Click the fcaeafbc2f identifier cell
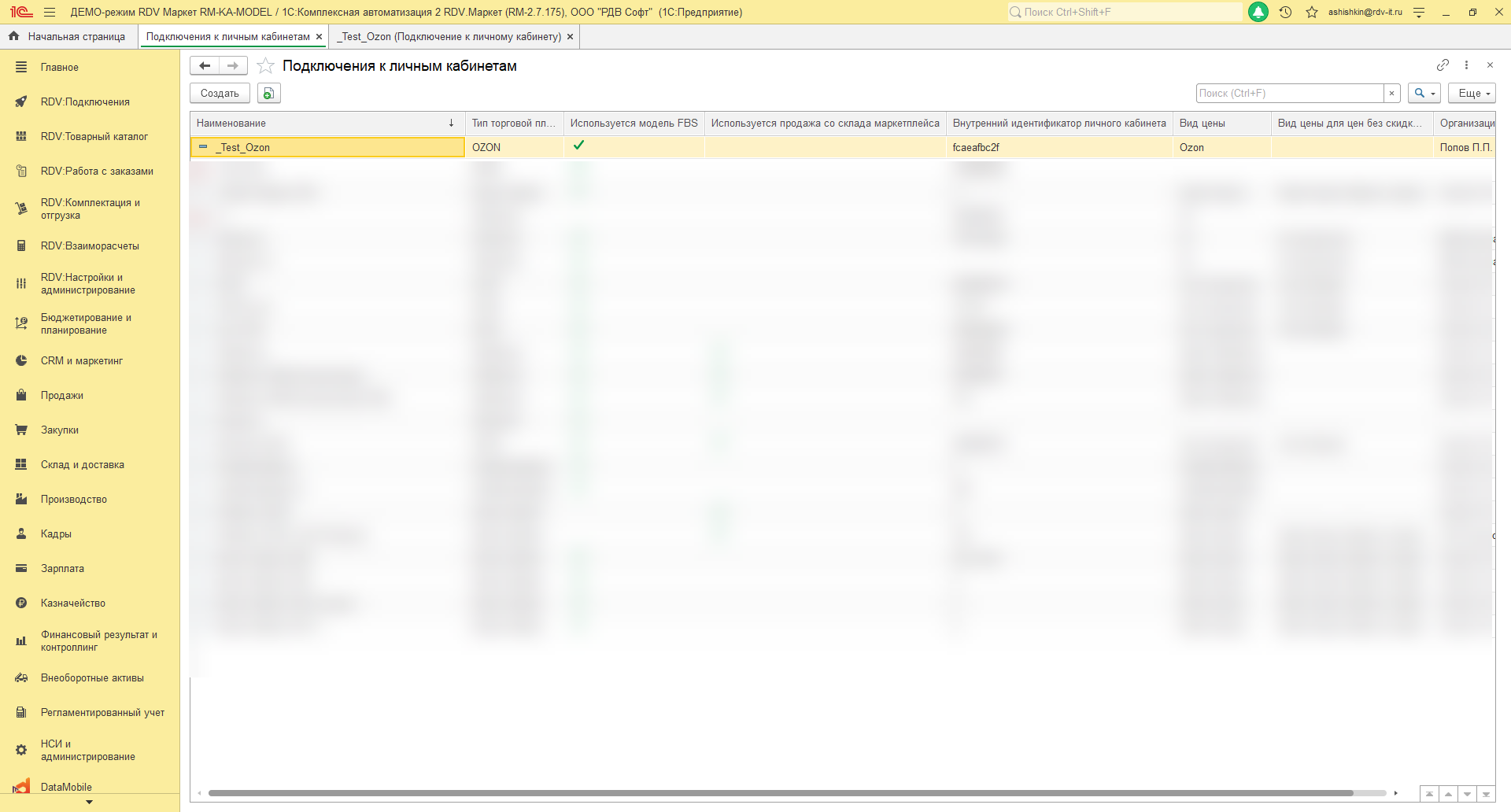 click(x=1059, y=147)
